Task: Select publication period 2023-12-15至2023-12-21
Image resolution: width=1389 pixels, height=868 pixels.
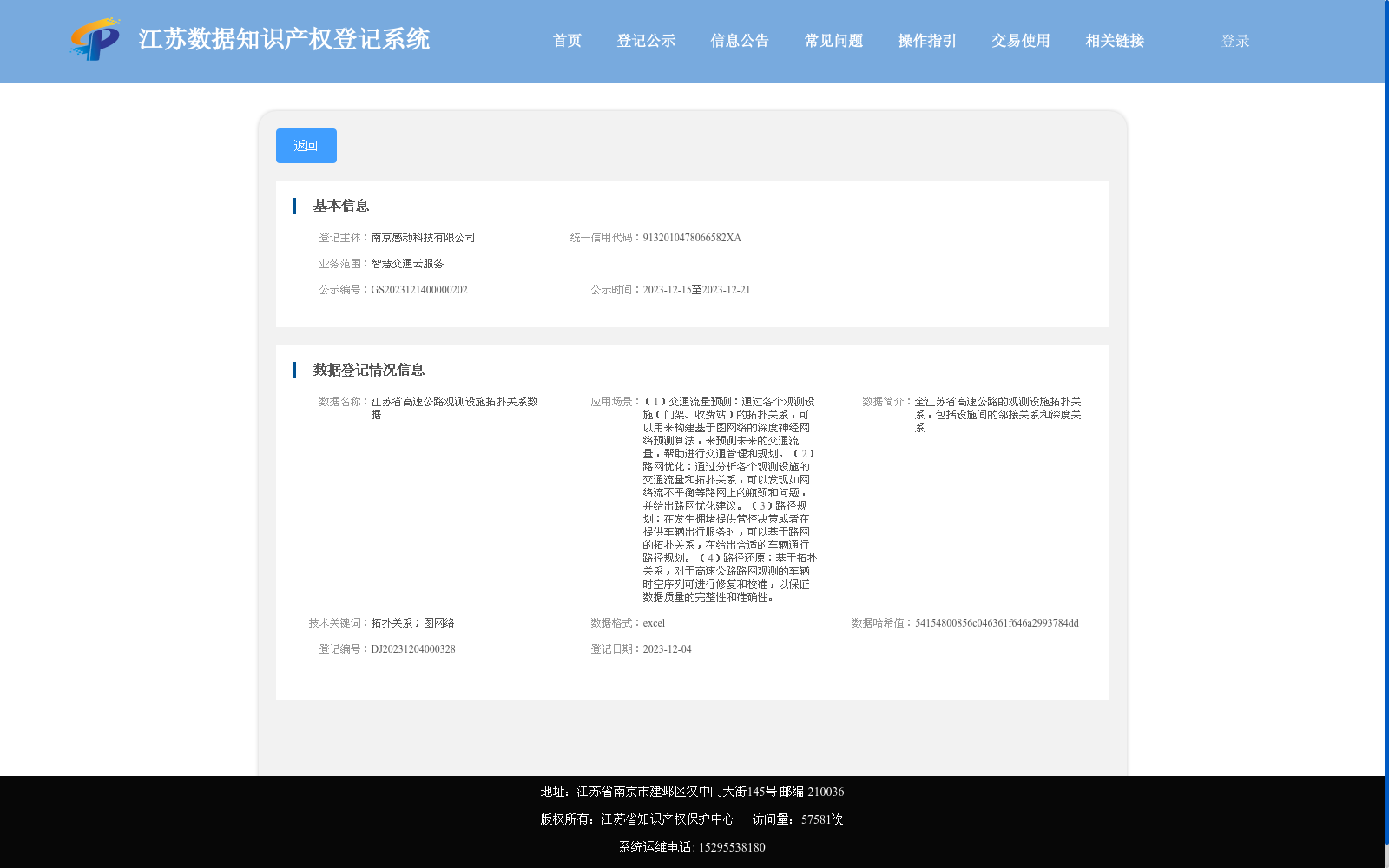Action: click(x=696, y=290)
